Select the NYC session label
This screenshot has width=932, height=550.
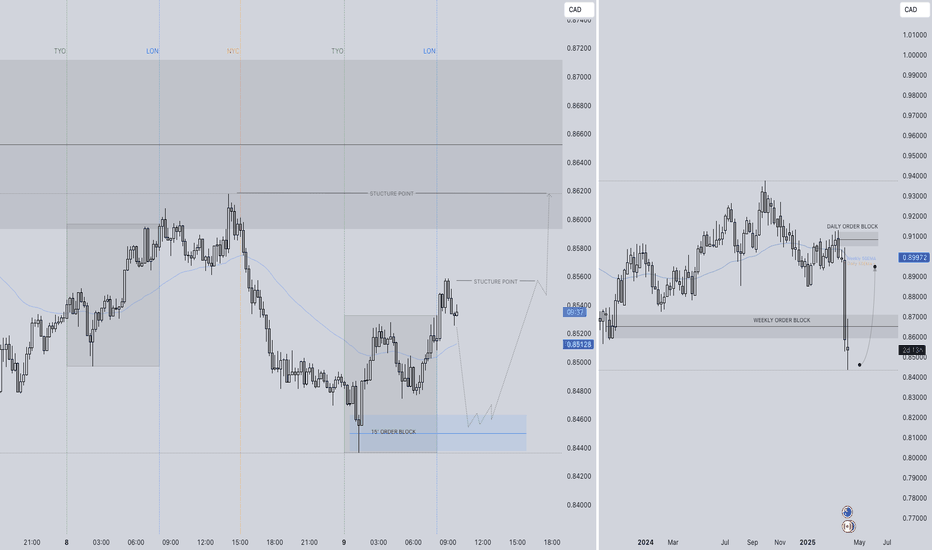pyautogui.click(x=233, y=51)
